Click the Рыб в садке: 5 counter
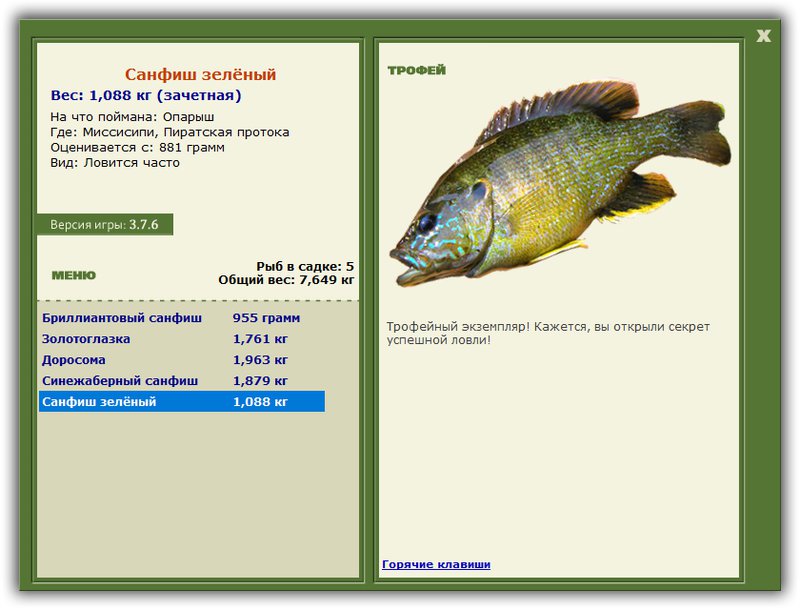The image size is (800, 610). point(305,267)
